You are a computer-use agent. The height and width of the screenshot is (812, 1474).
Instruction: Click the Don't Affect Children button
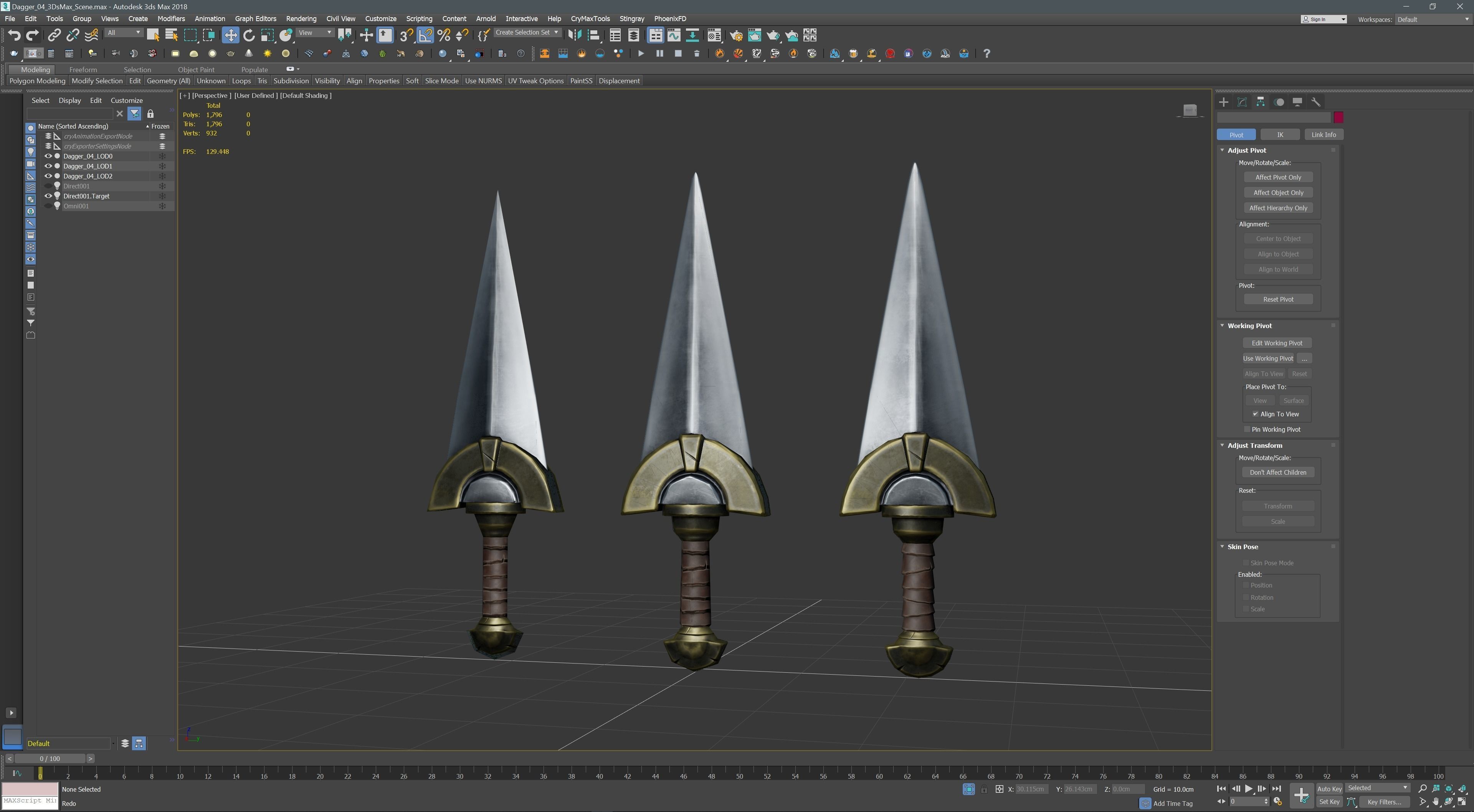(x=1278, y=473)
